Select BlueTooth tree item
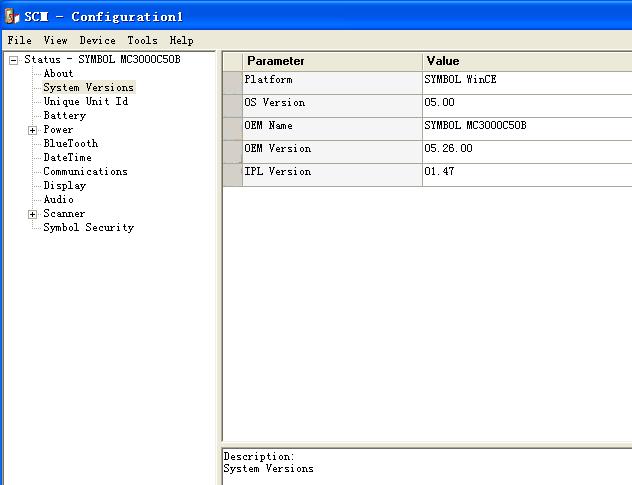 pyautogui.click(x=70, y=144)
